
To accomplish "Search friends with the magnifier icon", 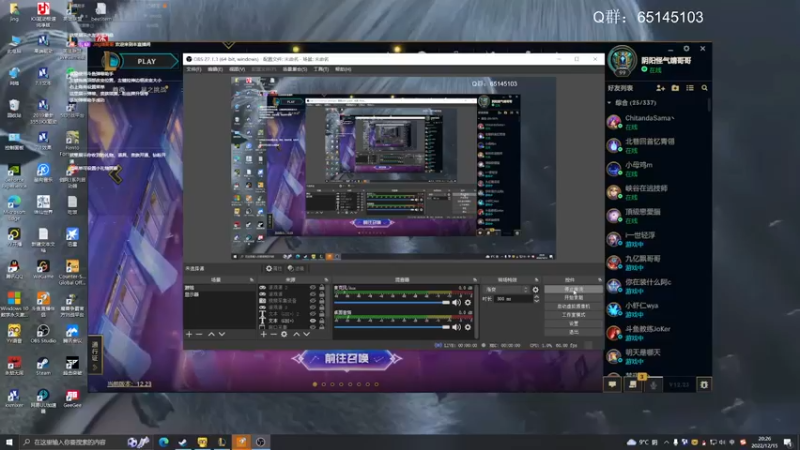I will pyautogui.click(x=705, y=88).
